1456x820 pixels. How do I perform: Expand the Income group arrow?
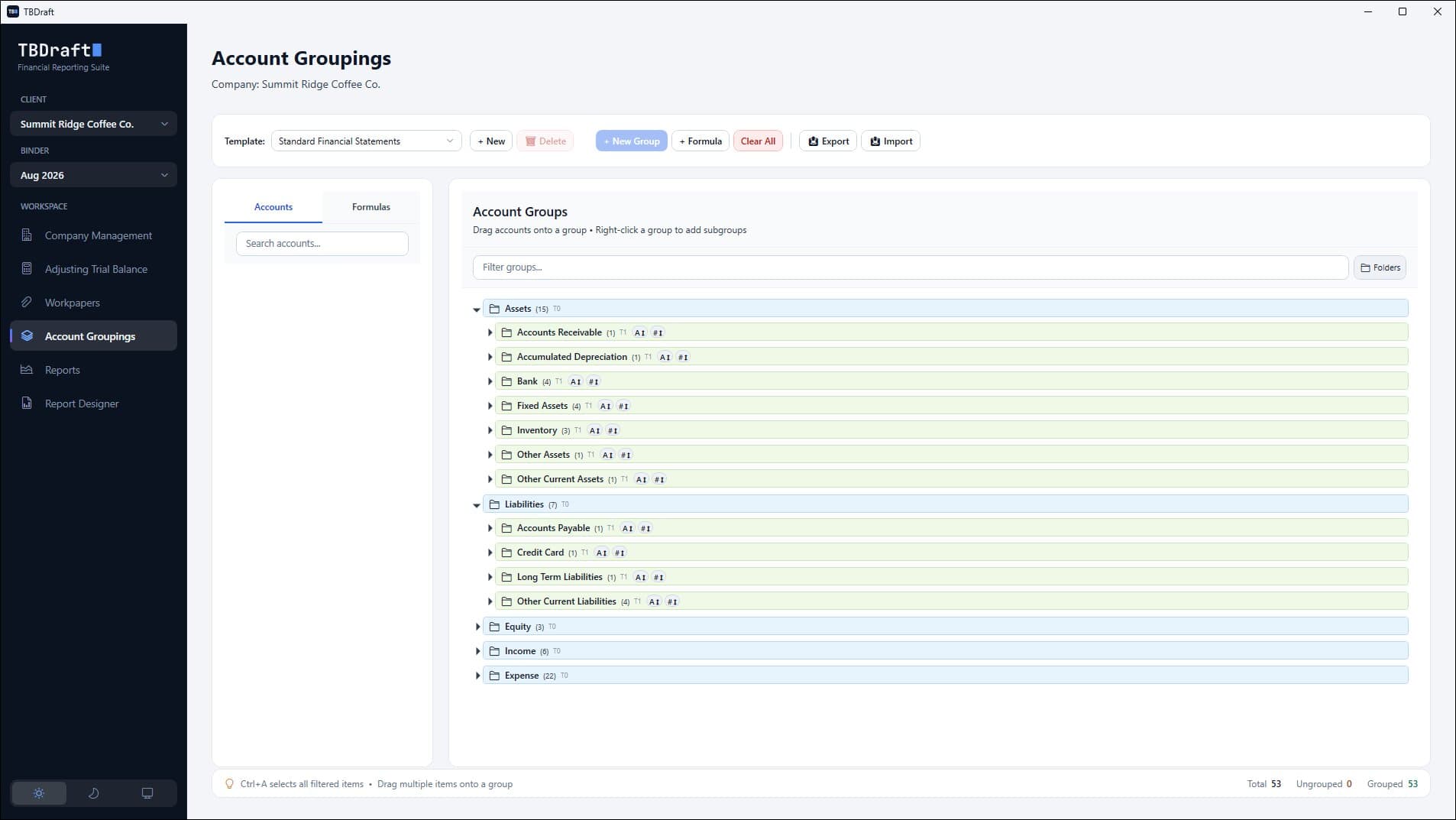(x=477, y=651)
